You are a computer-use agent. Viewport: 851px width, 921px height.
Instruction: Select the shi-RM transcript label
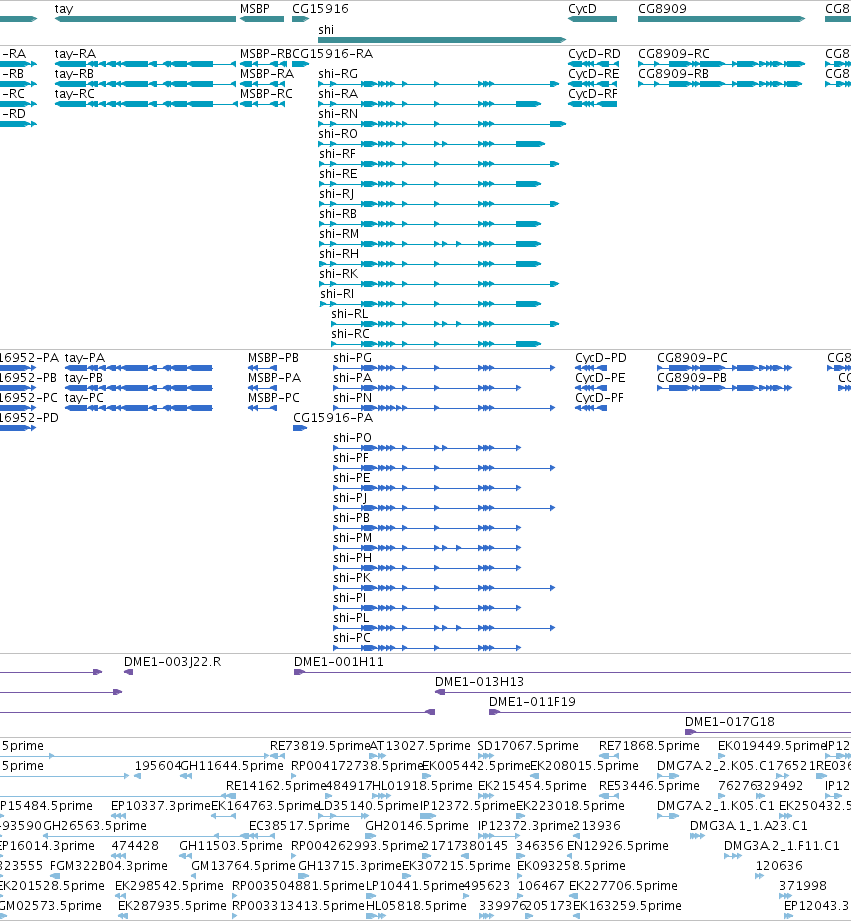click(339, 234)
